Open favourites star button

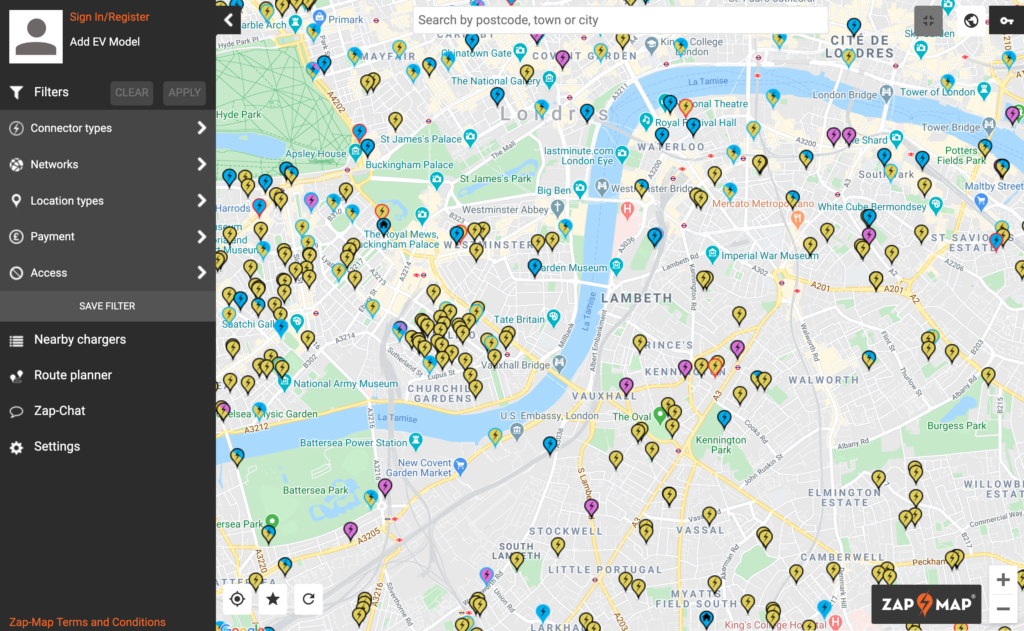coord(273,598)
